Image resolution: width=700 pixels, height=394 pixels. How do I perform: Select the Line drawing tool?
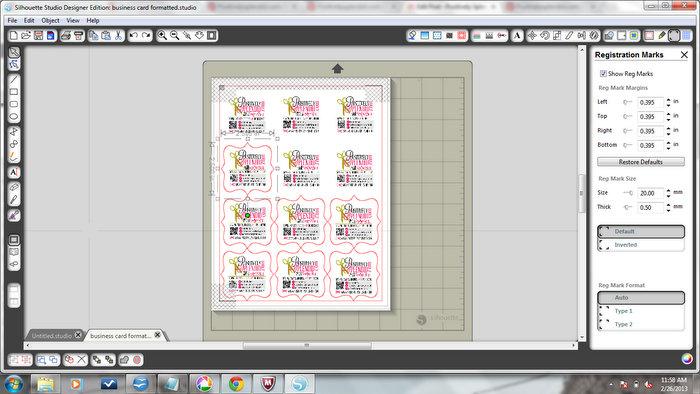[x=14, y=80]
